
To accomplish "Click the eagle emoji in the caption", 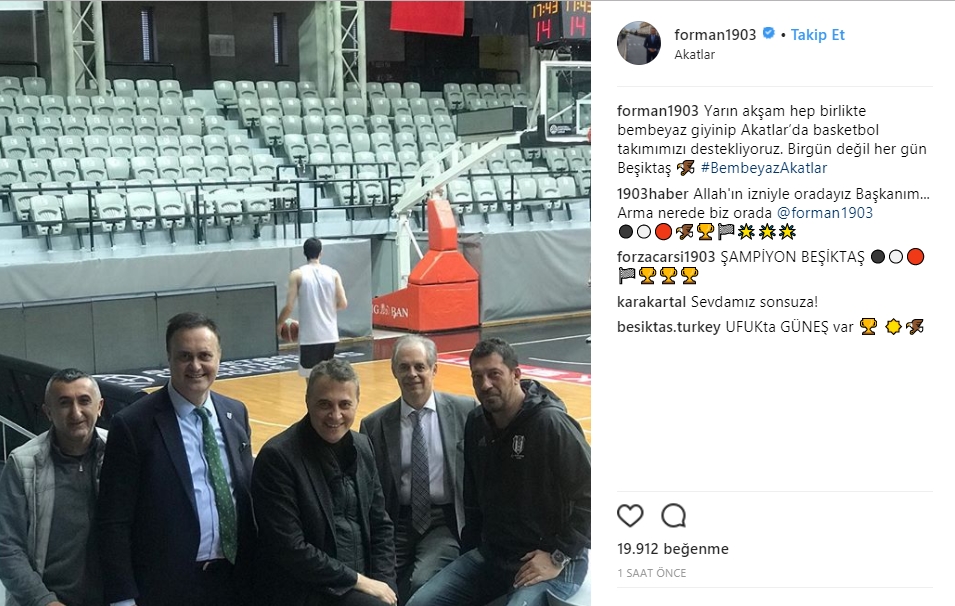I will tap(685, 167).
